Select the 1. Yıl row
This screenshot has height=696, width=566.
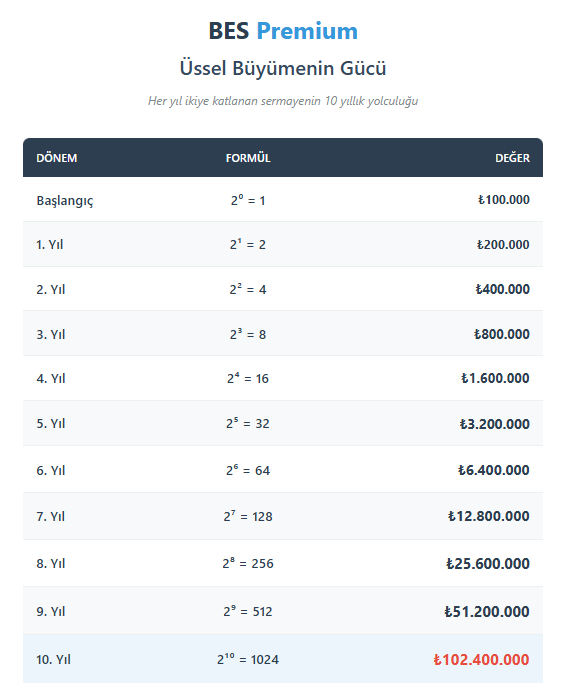click(283, 244)
